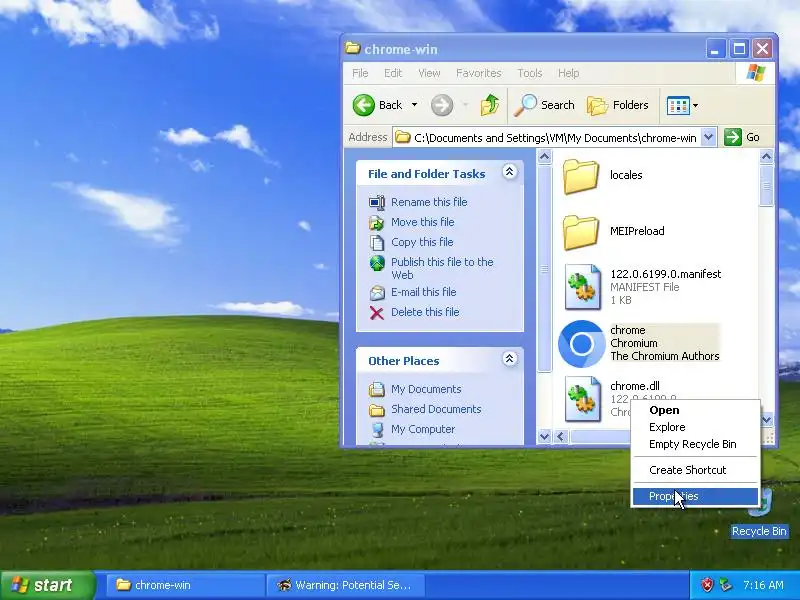
Task: Choose Open in the context menu
Action: 695,410
